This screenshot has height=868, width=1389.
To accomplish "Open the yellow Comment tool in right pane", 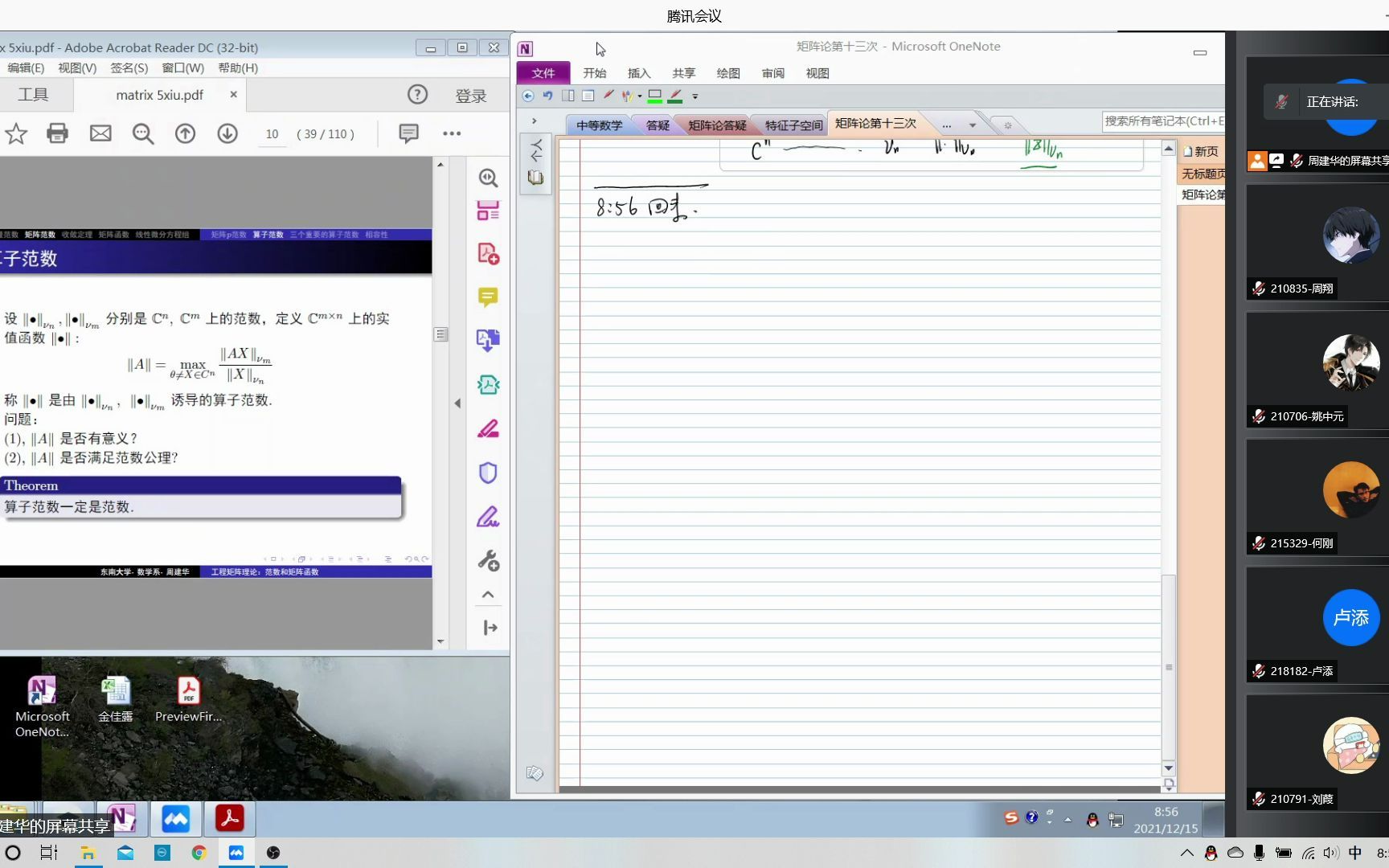I will tap(488, 297).
